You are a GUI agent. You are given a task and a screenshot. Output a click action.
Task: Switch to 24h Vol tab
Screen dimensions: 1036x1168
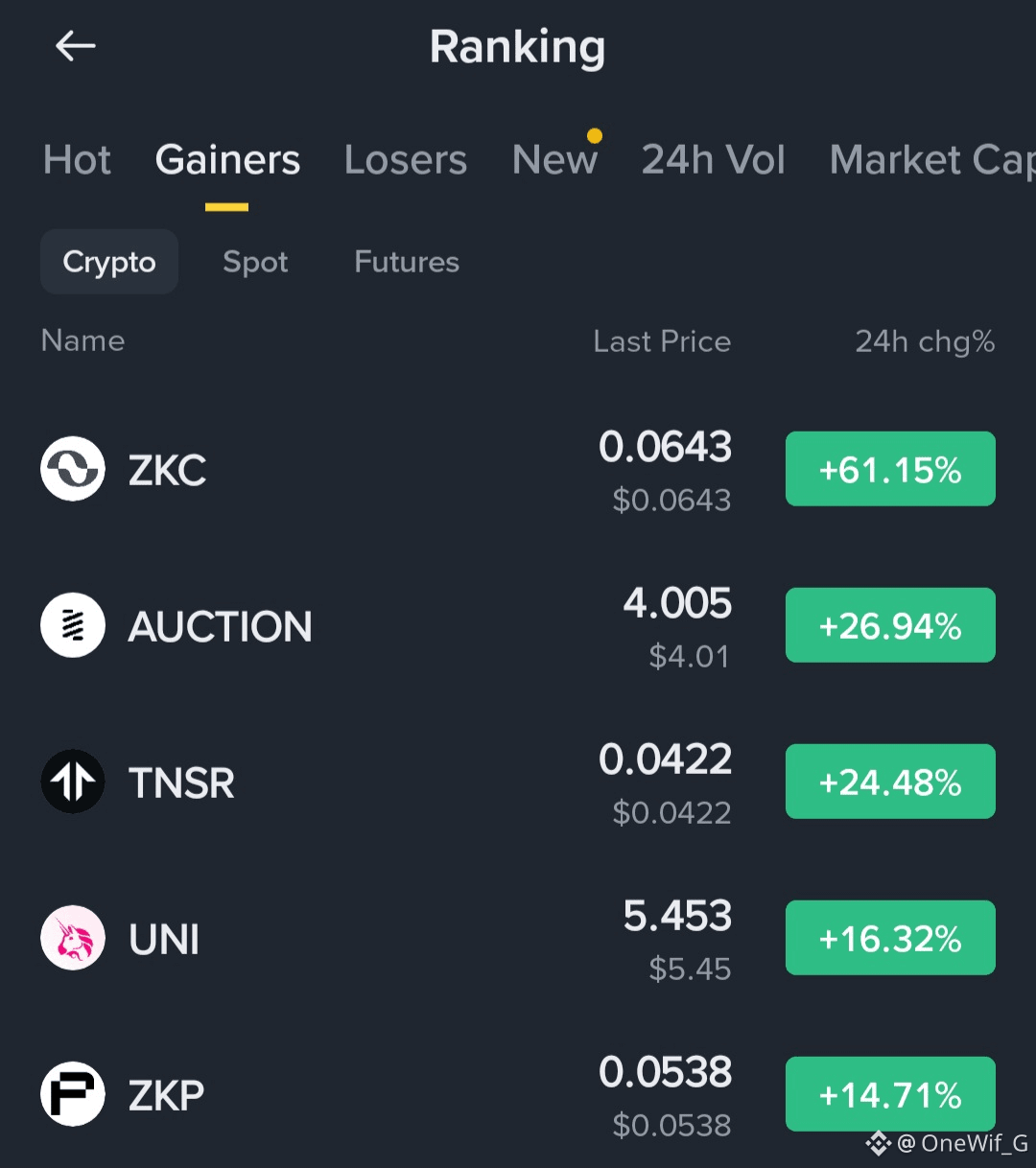[713, 160]
